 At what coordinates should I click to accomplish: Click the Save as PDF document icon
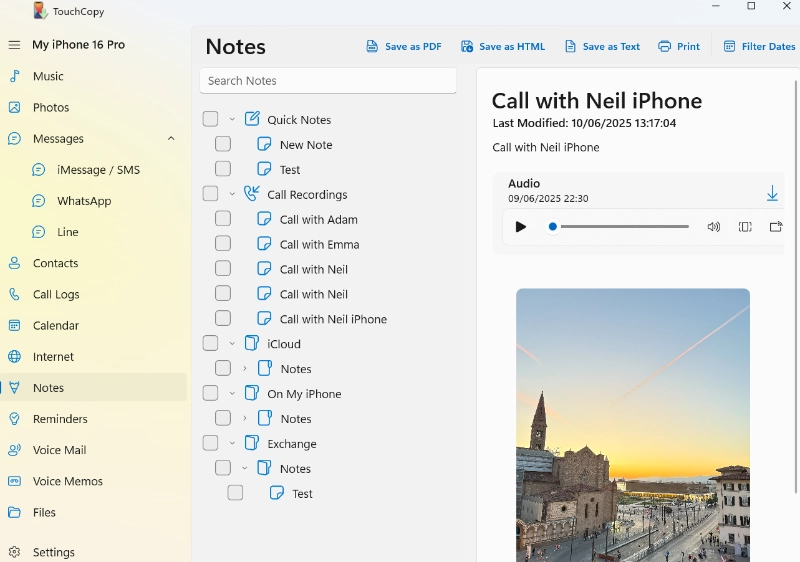tap(372, 46)
